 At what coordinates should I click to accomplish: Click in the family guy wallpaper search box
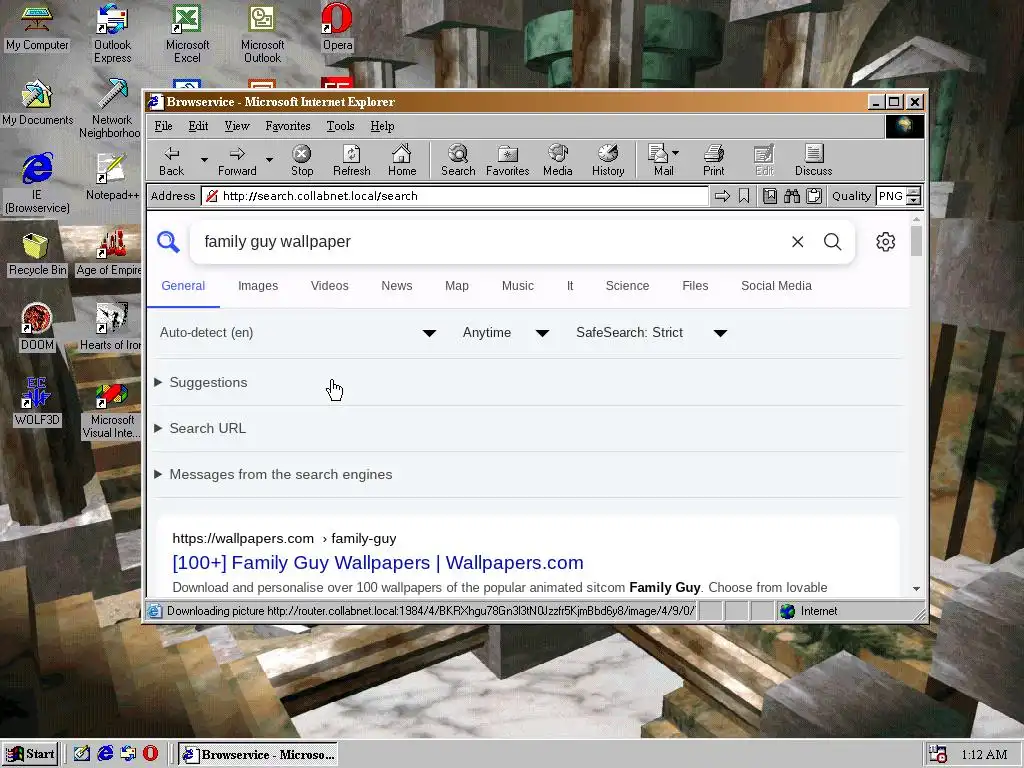tap(490, 242)
